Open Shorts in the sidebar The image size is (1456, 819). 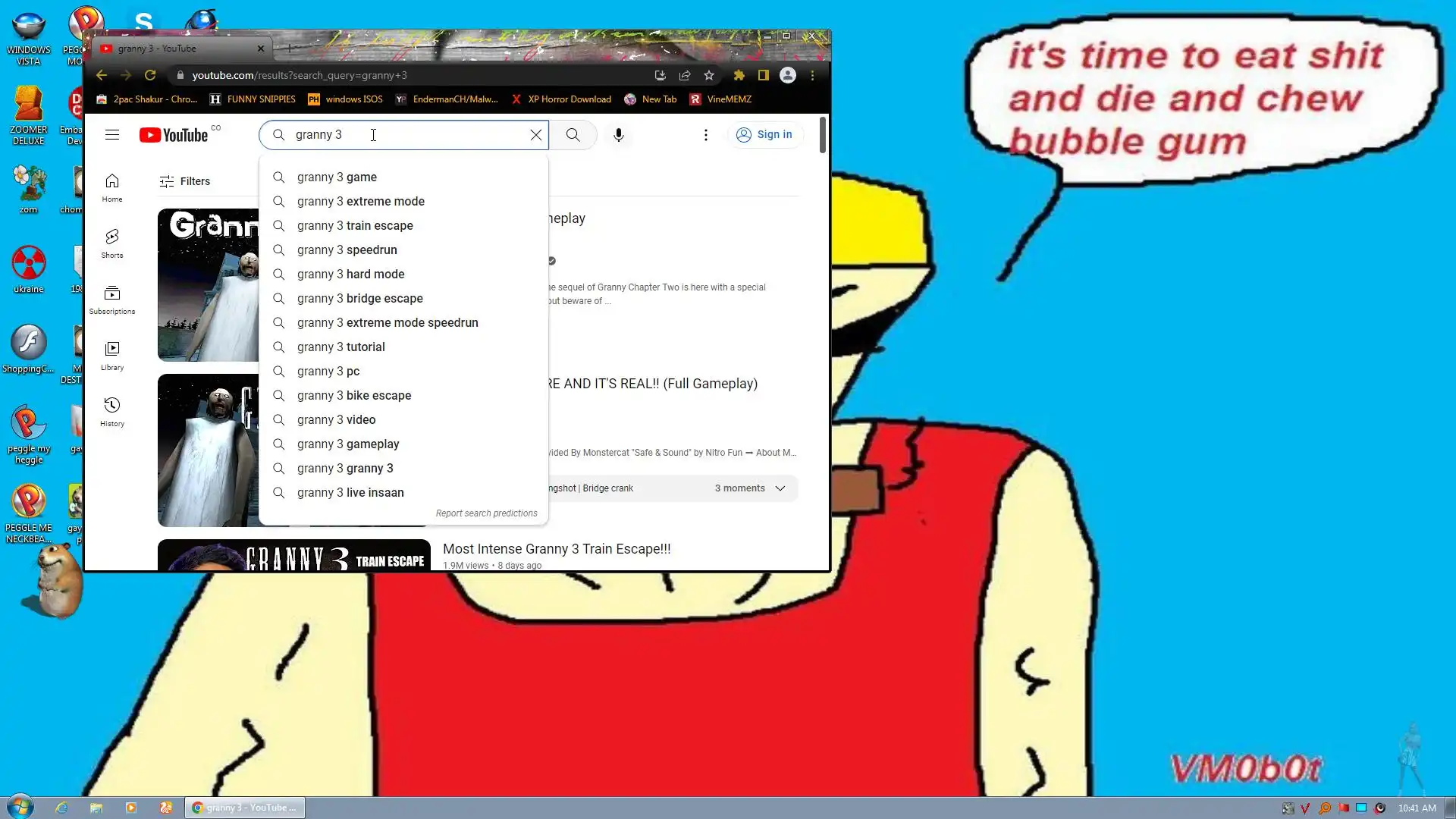(112, 243)
